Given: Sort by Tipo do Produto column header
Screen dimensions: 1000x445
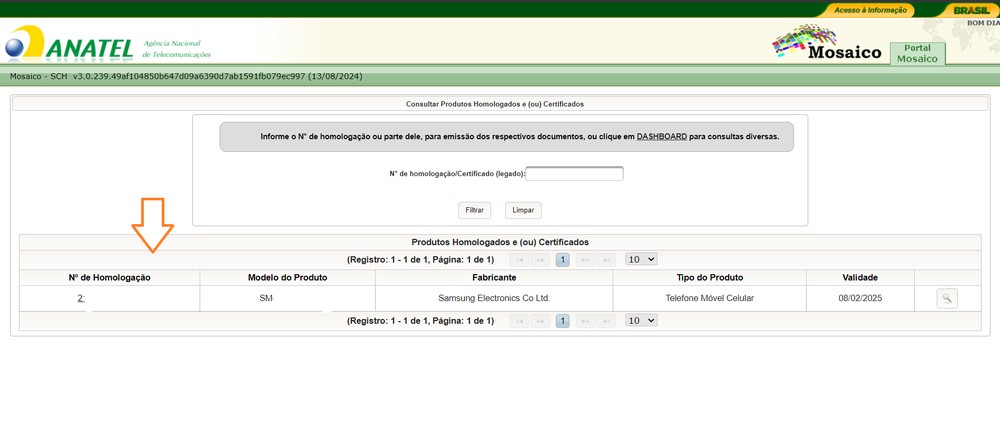Looking at the screenshot, I should click(x=710, y=277).
